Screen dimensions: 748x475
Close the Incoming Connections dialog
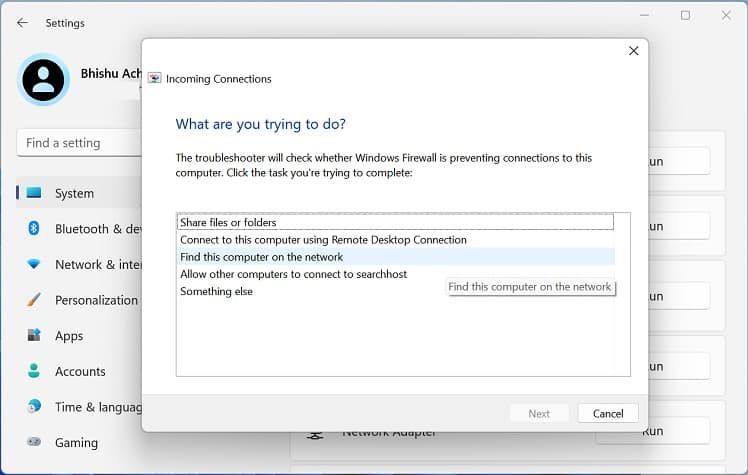pos(634,51)
